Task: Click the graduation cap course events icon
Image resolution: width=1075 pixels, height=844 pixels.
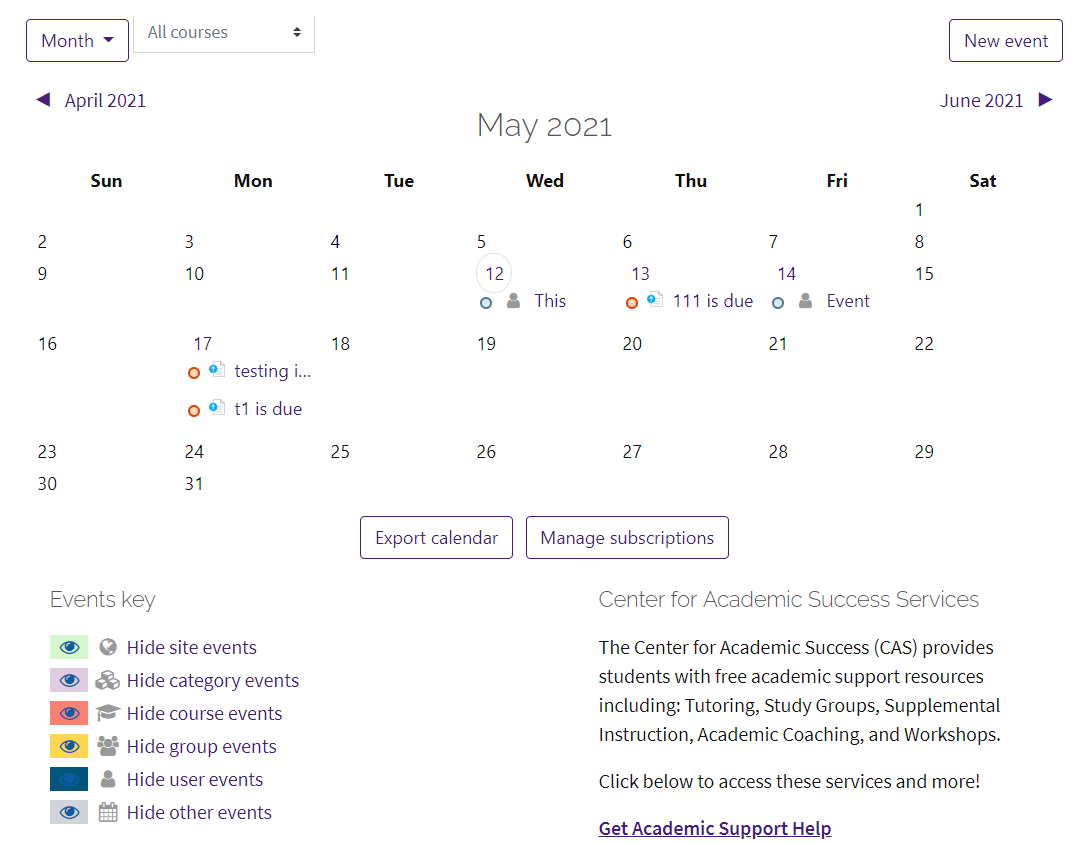Action: point(107,713)
